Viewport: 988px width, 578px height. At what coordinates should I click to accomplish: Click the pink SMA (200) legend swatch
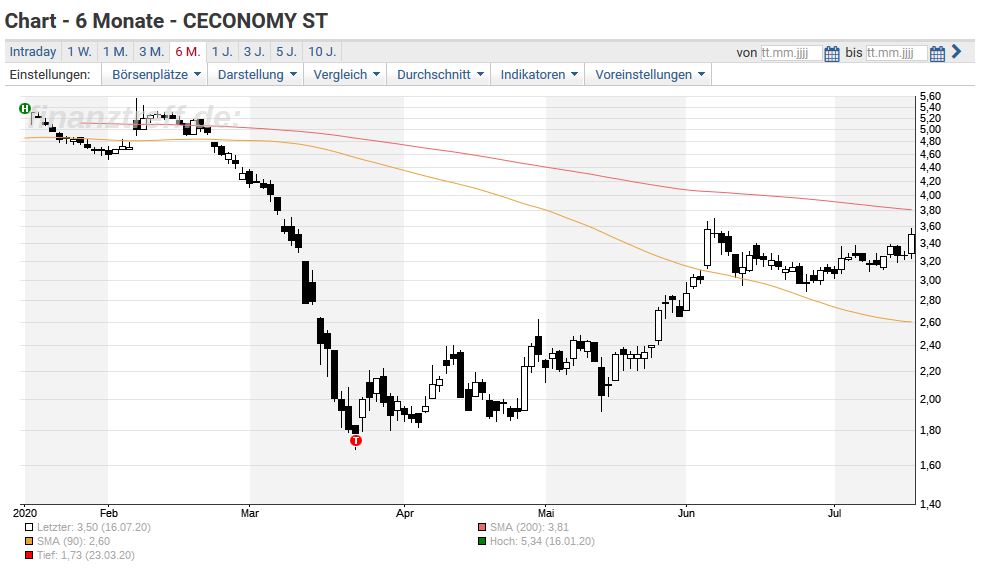tap(482, 528)
